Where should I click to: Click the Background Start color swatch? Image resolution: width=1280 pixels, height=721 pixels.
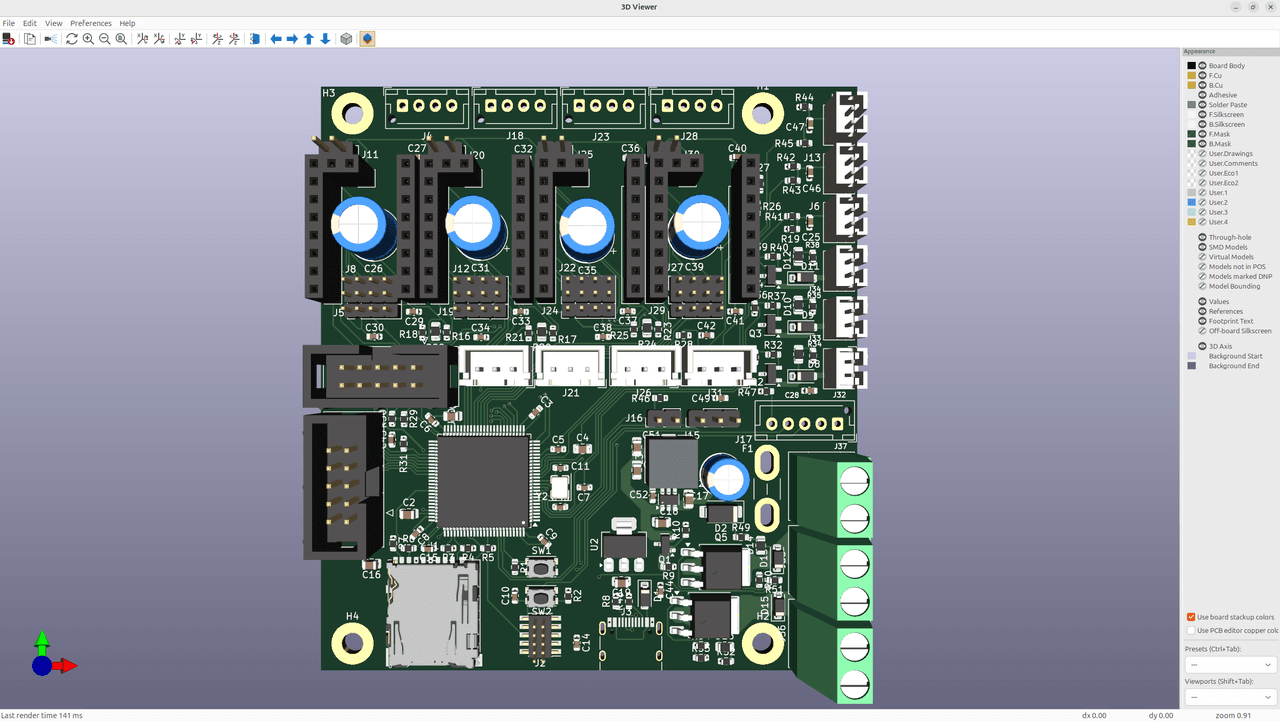[x=1191, y=356]
